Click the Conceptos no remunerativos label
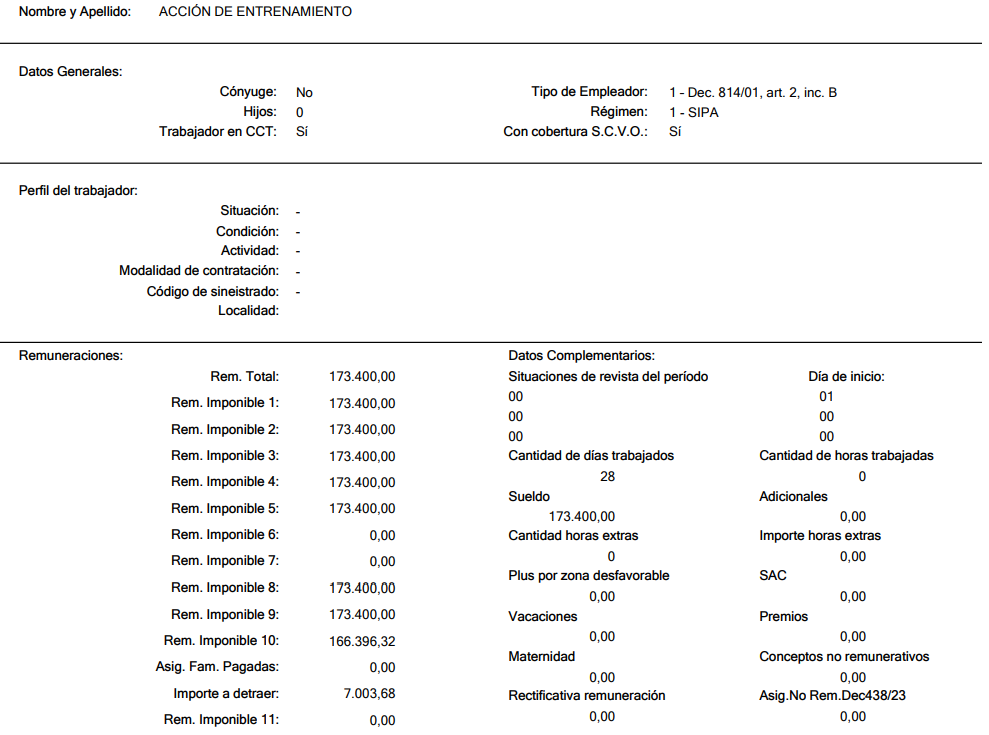 (x=844, y=656)
